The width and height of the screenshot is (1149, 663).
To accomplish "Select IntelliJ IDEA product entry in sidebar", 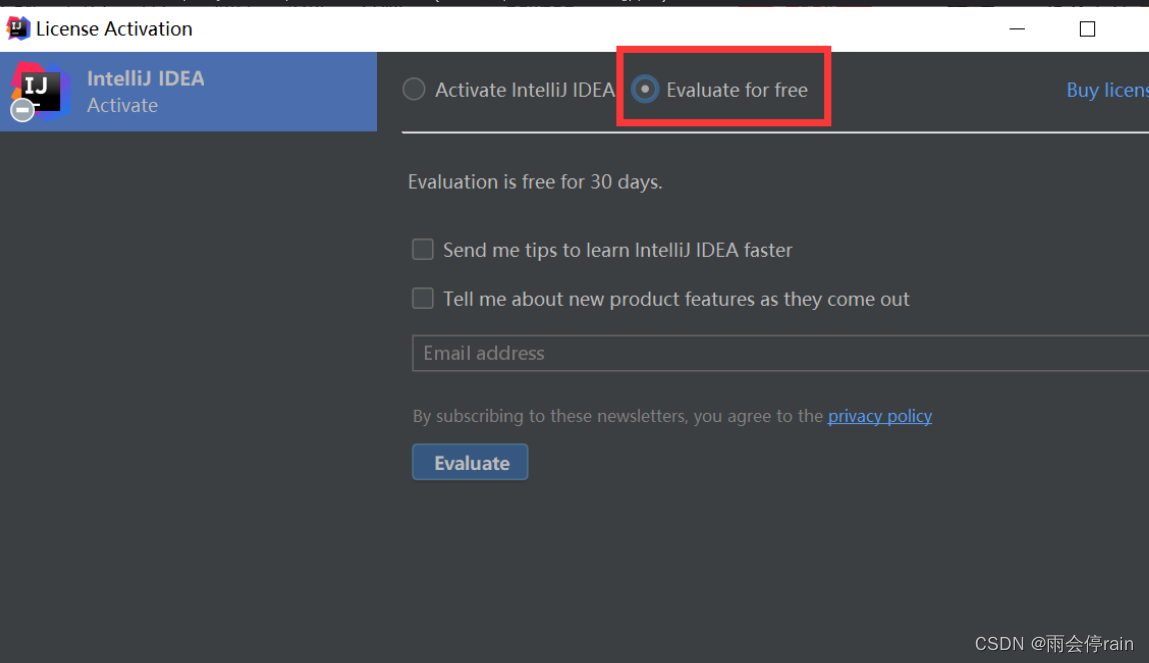I will pos(188,92).
